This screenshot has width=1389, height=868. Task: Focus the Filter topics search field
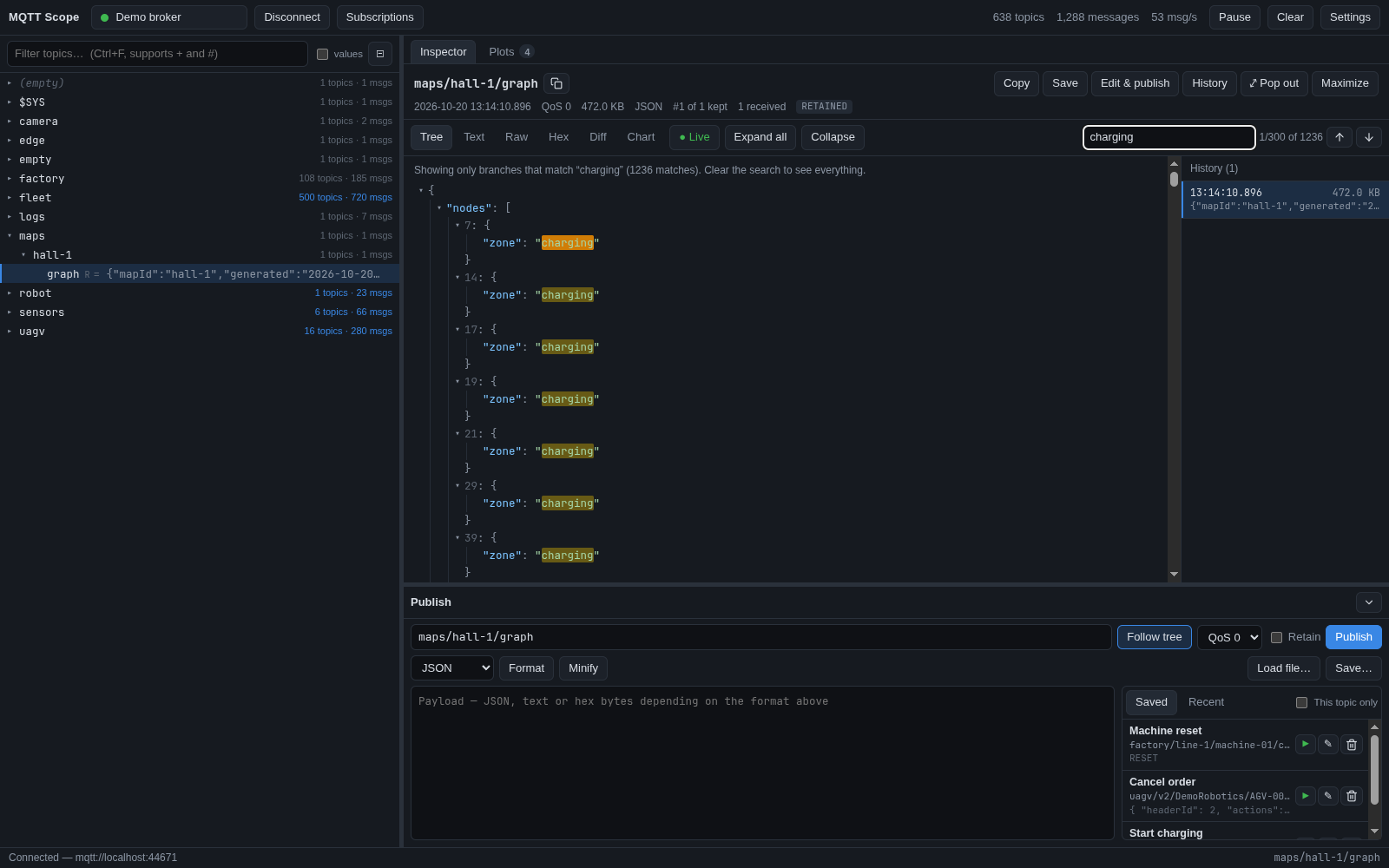[157, 54]
